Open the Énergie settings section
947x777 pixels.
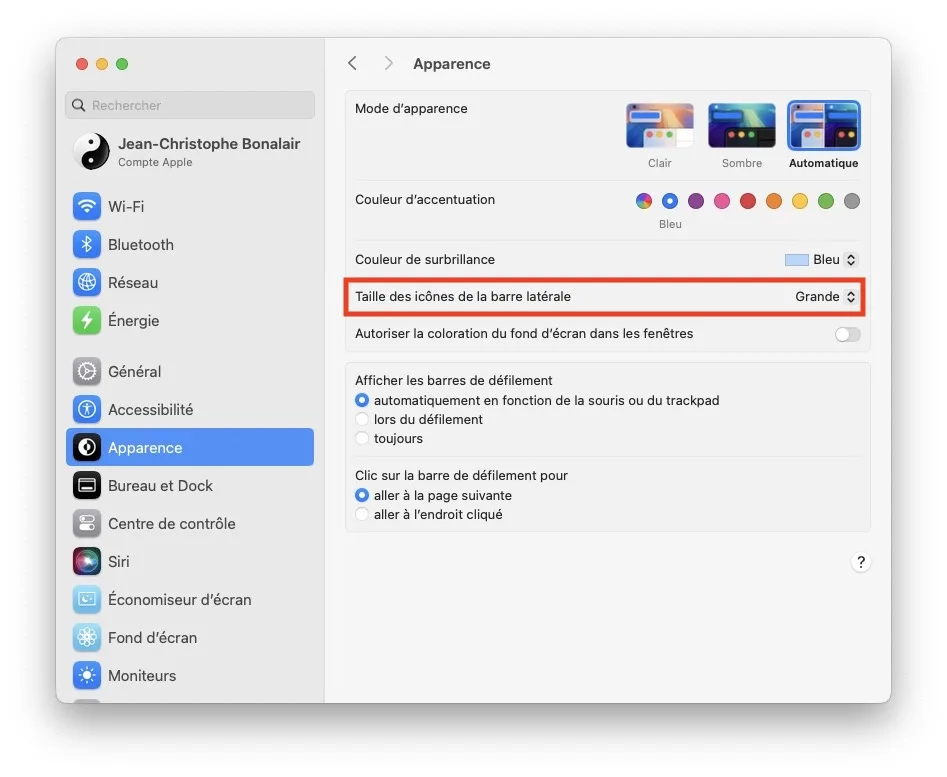(131, 320)
